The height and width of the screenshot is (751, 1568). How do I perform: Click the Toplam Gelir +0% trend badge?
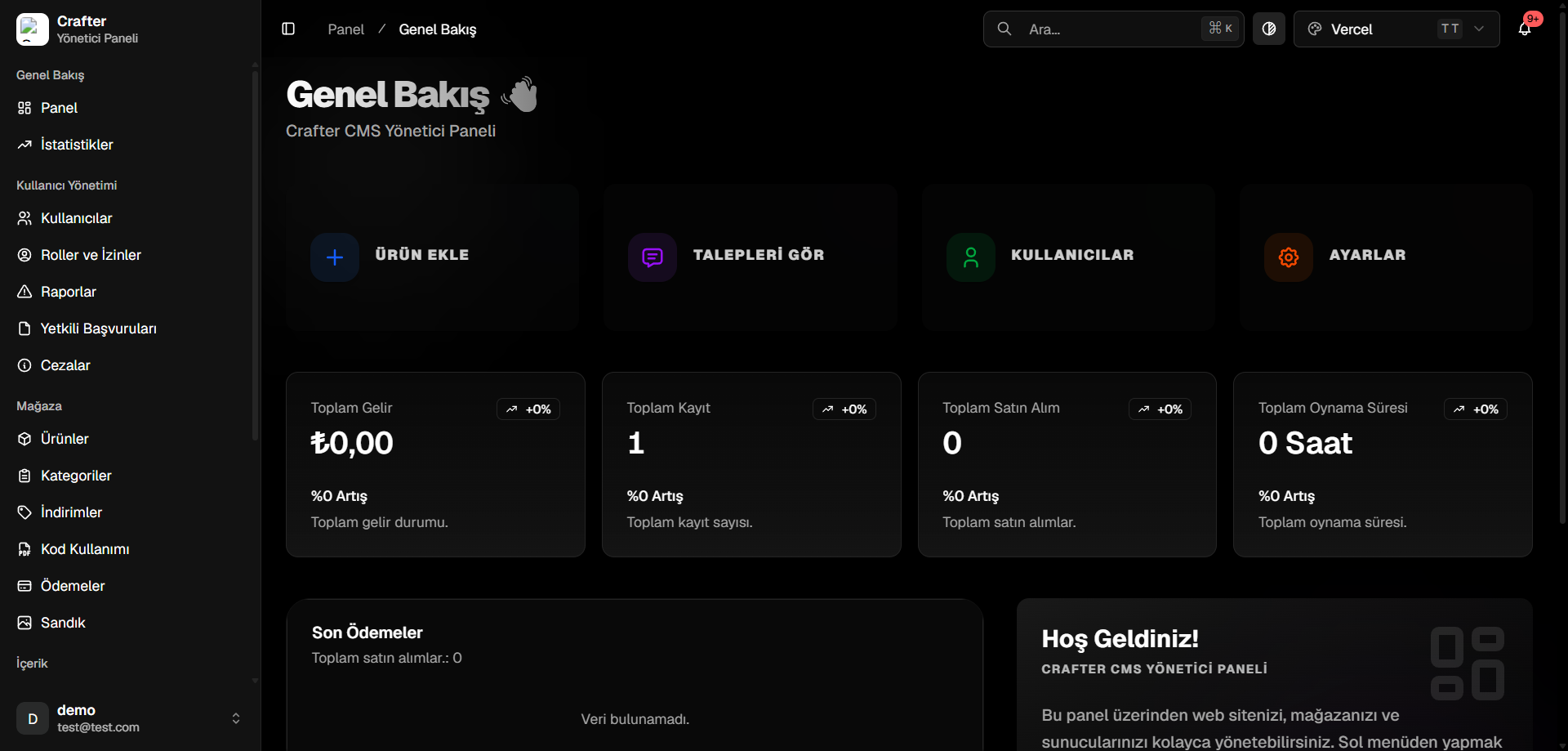click(528, 409)
